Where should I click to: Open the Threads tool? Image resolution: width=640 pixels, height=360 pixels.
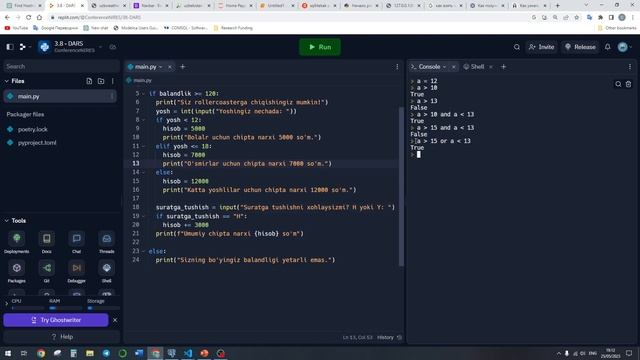(107, 242)
